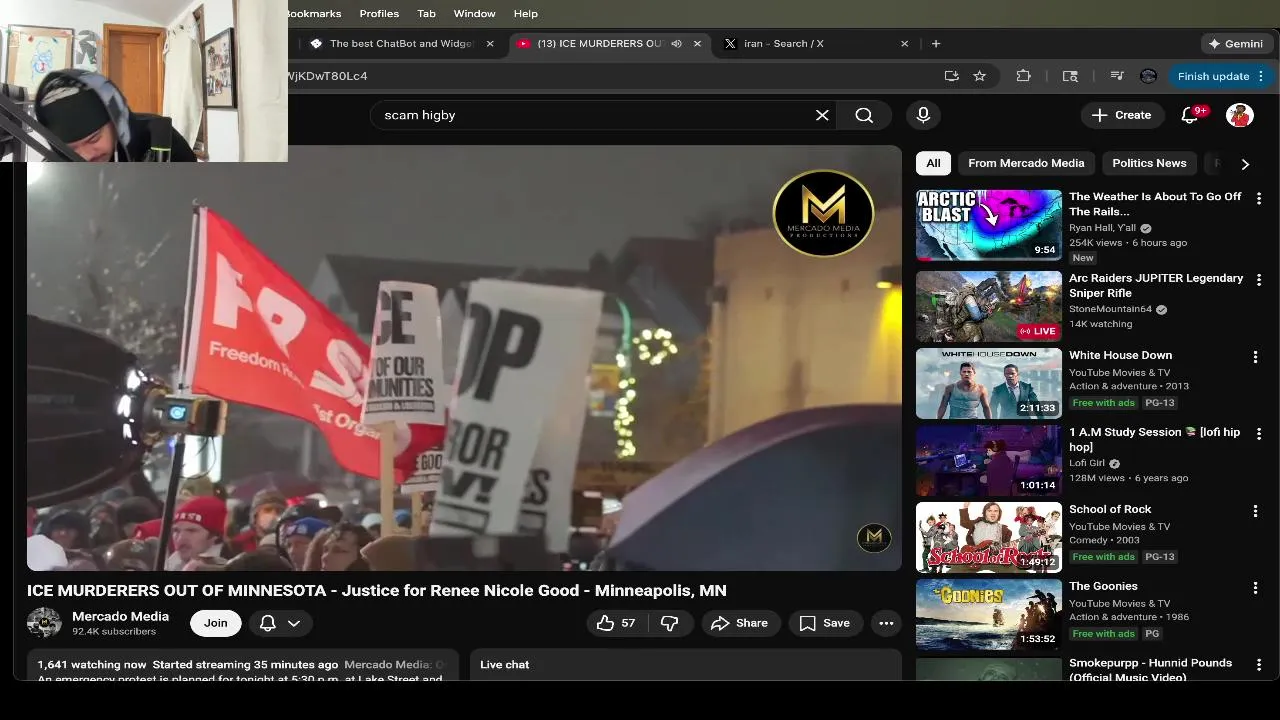Viewport: 1280px width, 720px height.
Task: Show more filter chips with arrow
Action: (x=1245, y=164)
